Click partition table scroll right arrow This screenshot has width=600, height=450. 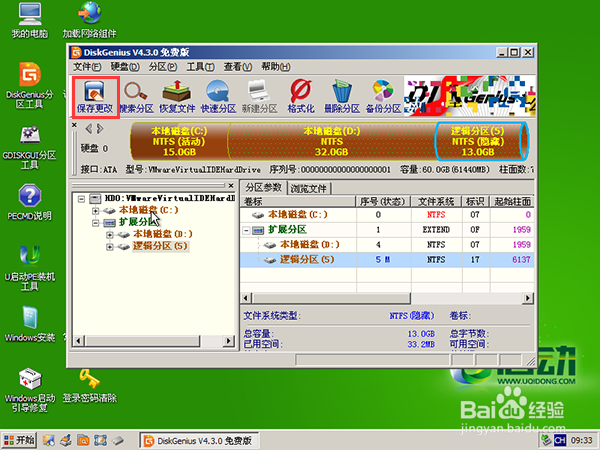pos(528,298)
